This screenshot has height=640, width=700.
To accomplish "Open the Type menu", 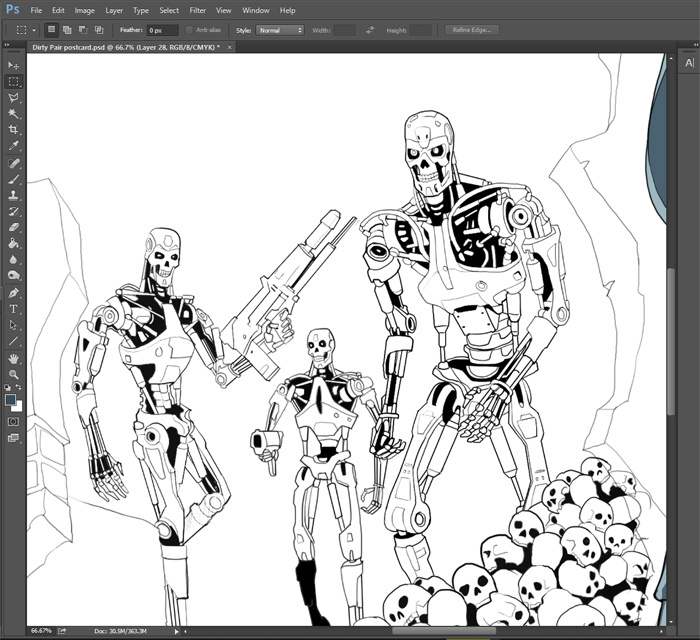I will coord(141,10).
